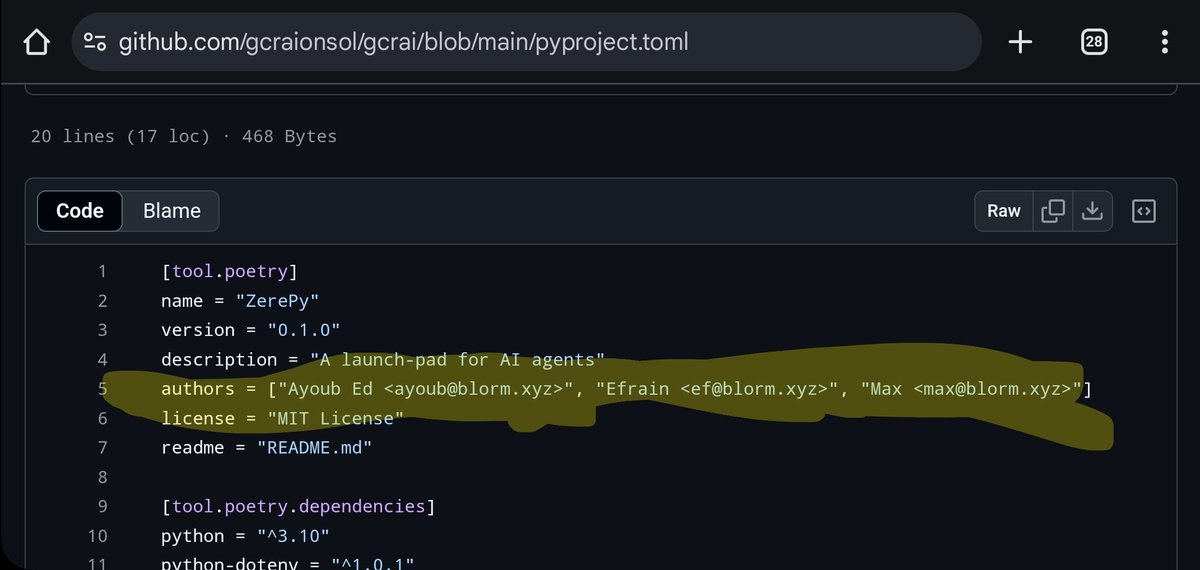Select line number 3
The image size is (1200, 570).
[101, 330]
